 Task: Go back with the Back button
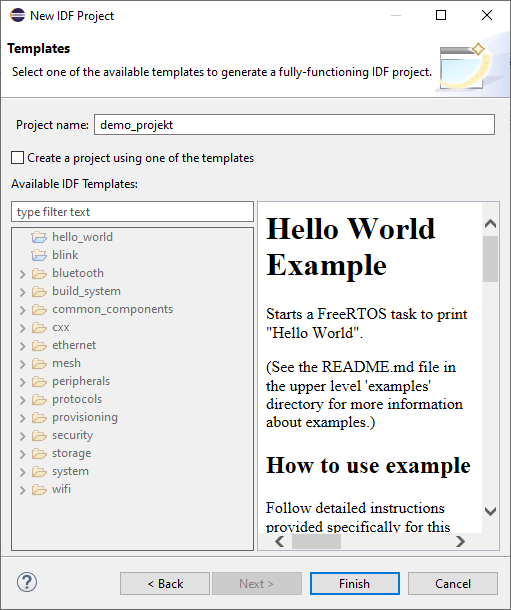click(x=165, y=584)
